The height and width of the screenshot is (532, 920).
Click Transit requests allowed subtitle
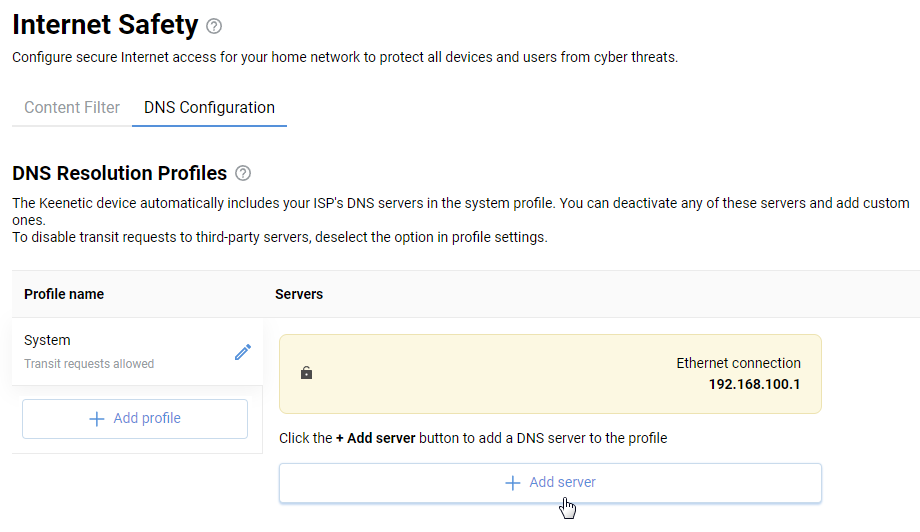point(89,364)
